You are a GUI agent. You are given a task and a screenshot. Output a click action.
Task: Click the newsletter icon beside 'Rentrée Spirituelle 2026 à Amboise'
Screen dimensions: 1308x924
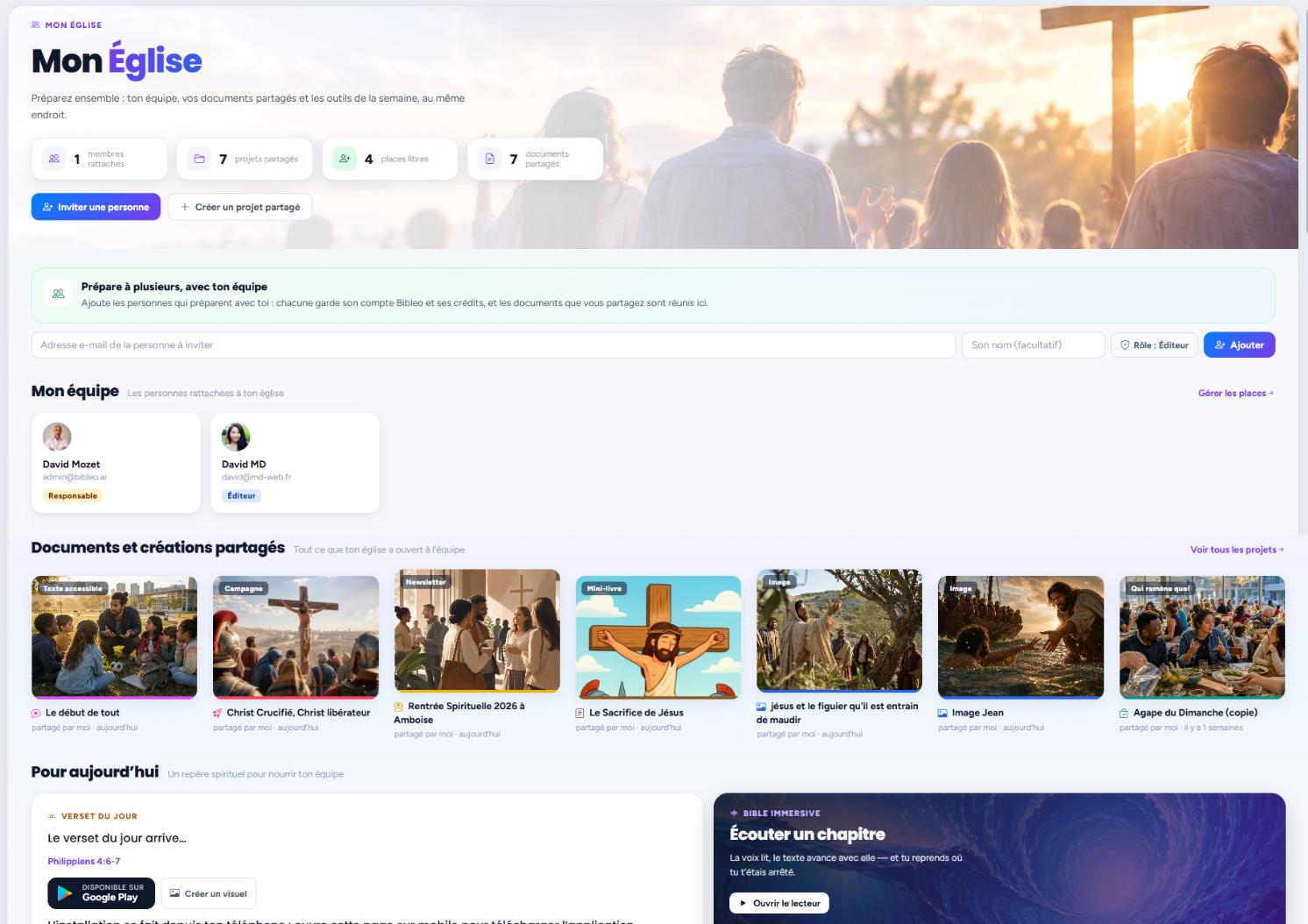399,707
